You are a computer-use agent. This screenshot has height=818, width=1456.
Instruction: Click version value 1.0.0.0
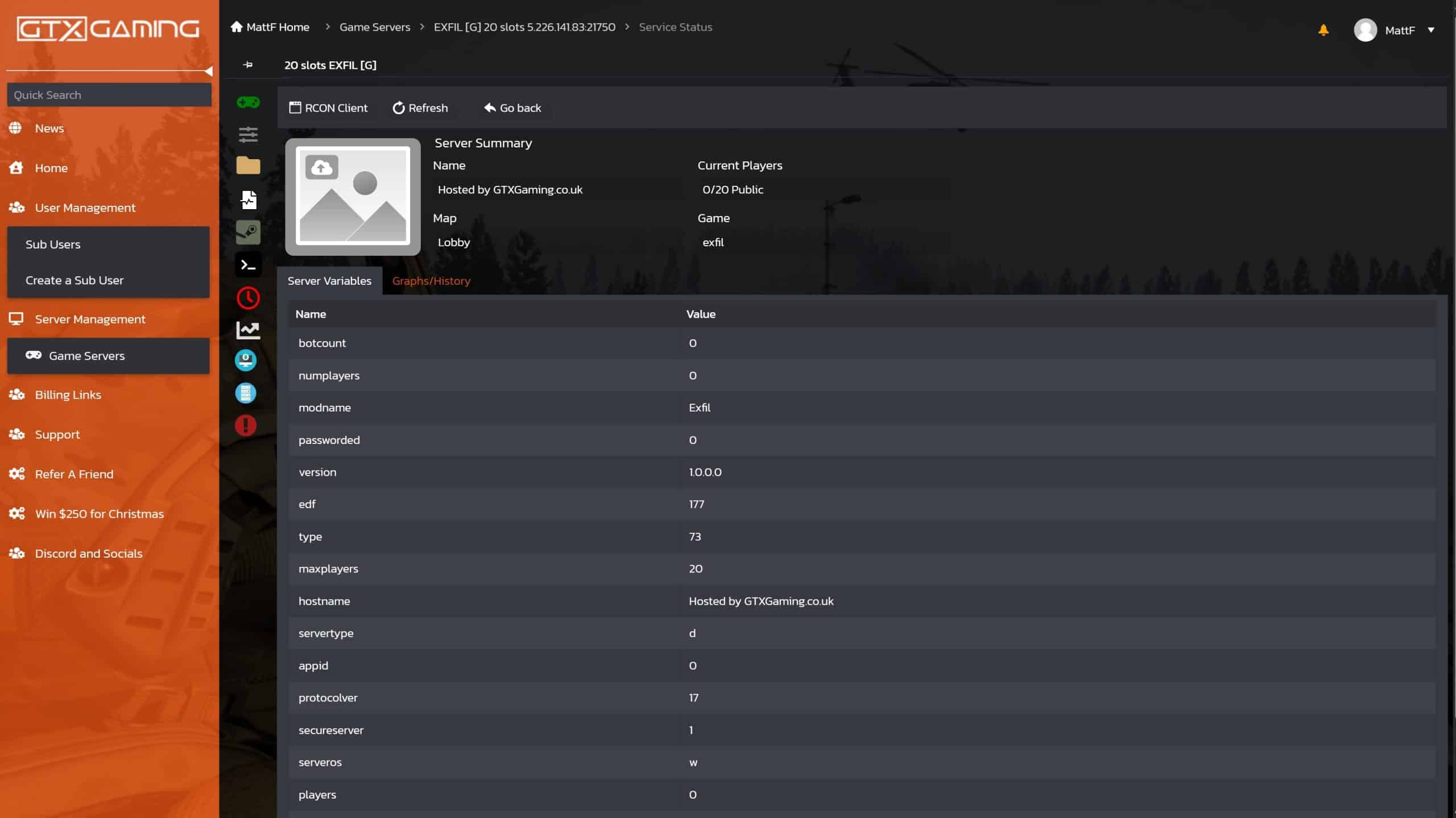pyautogui.click(x=705, y=472)
